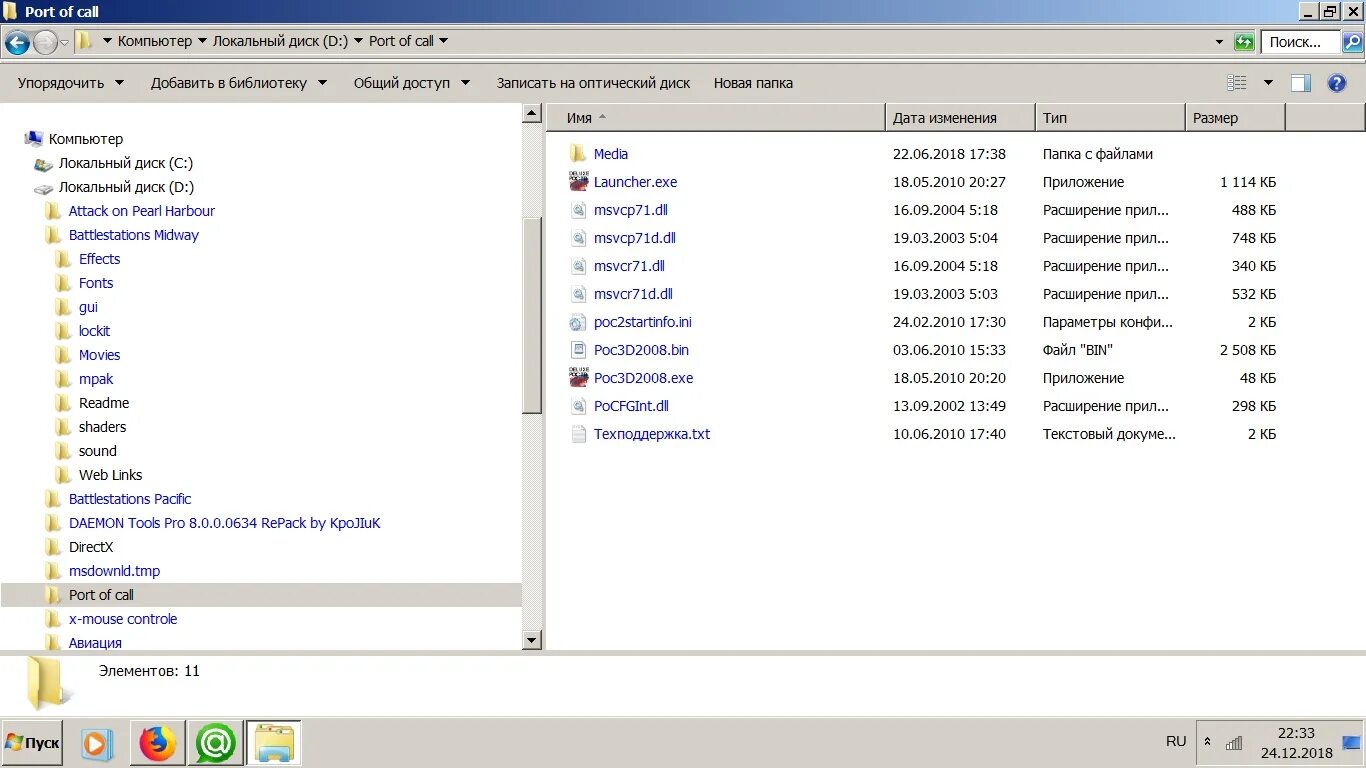The height and width of the screenshot is (768, 1366).
Task: Select the msvcp71.dll file icon
Action: coord(578,210)
